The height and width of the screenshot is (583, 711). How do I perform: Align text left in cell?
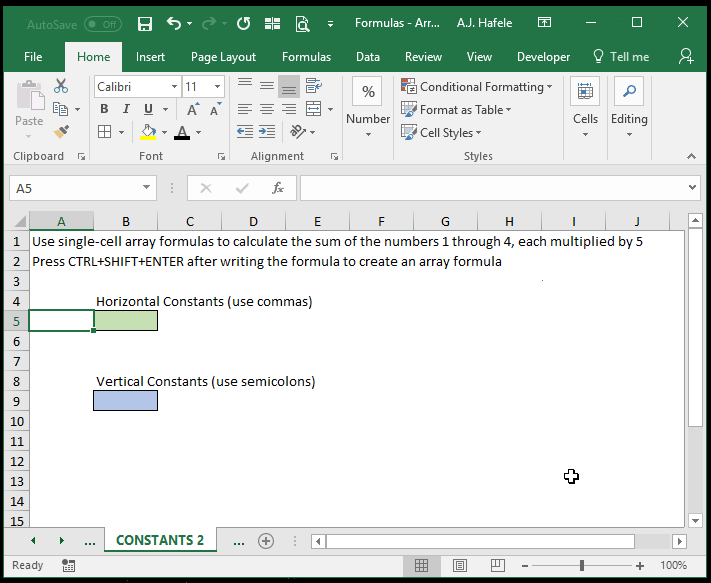click(245, 109)
